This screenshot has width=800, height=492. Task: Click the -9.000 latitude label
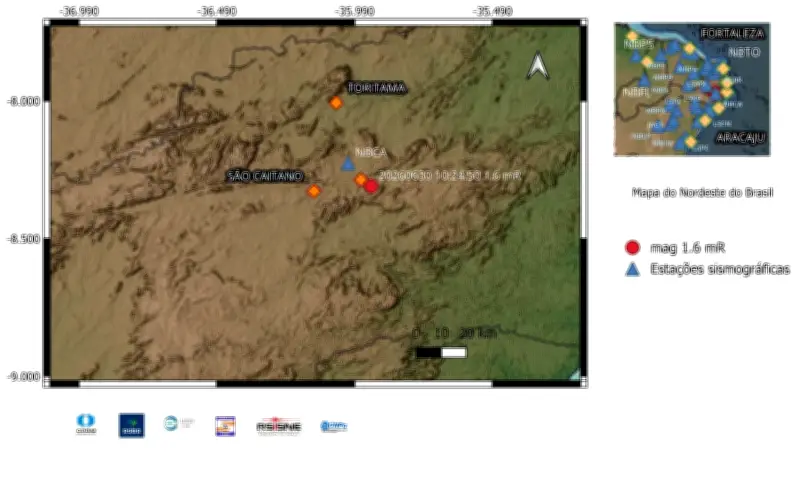(x=23, y=377)
